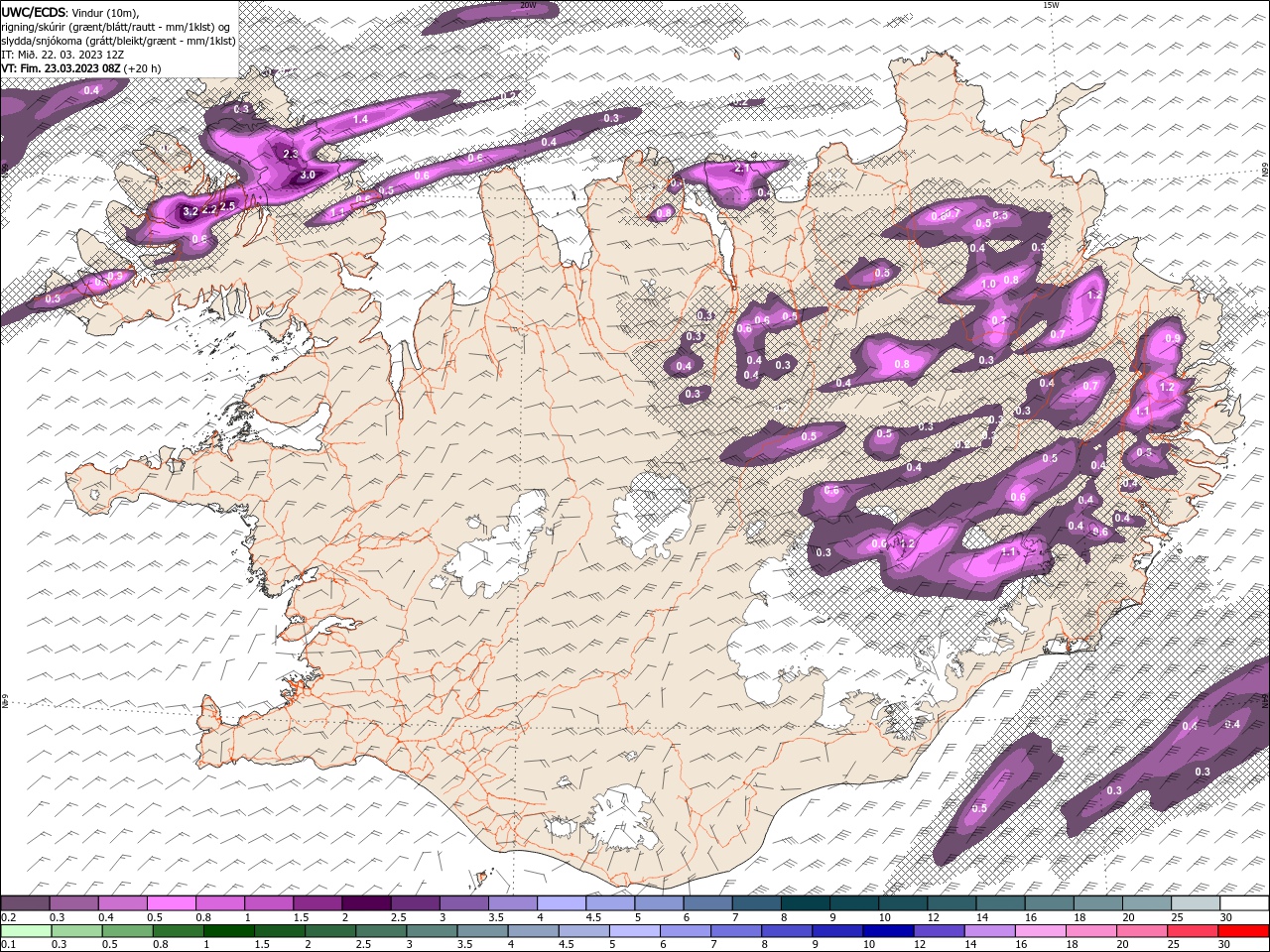Click the deep blue 10 rain legend swatch

tap(888, 931)
